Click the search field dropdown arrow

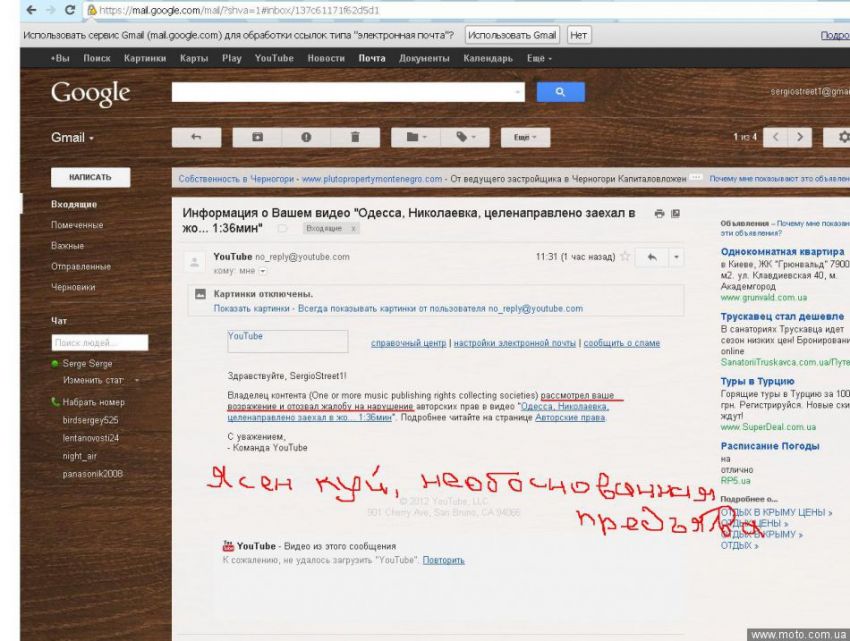coord(517,92)
